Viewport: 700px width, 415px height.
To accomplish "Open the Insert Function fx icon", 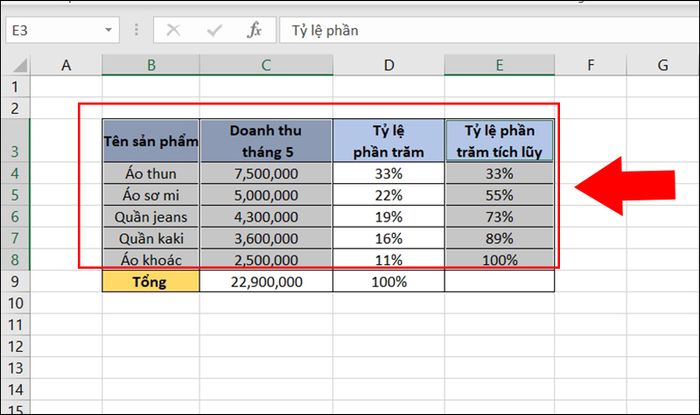I will (254, 30).
